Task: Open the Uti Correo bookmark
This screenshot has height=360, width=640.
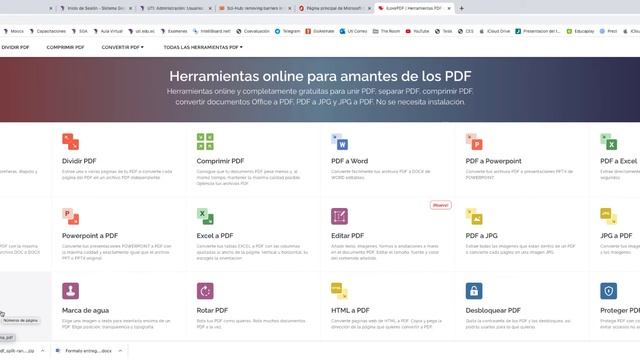Action: [353, 31]
